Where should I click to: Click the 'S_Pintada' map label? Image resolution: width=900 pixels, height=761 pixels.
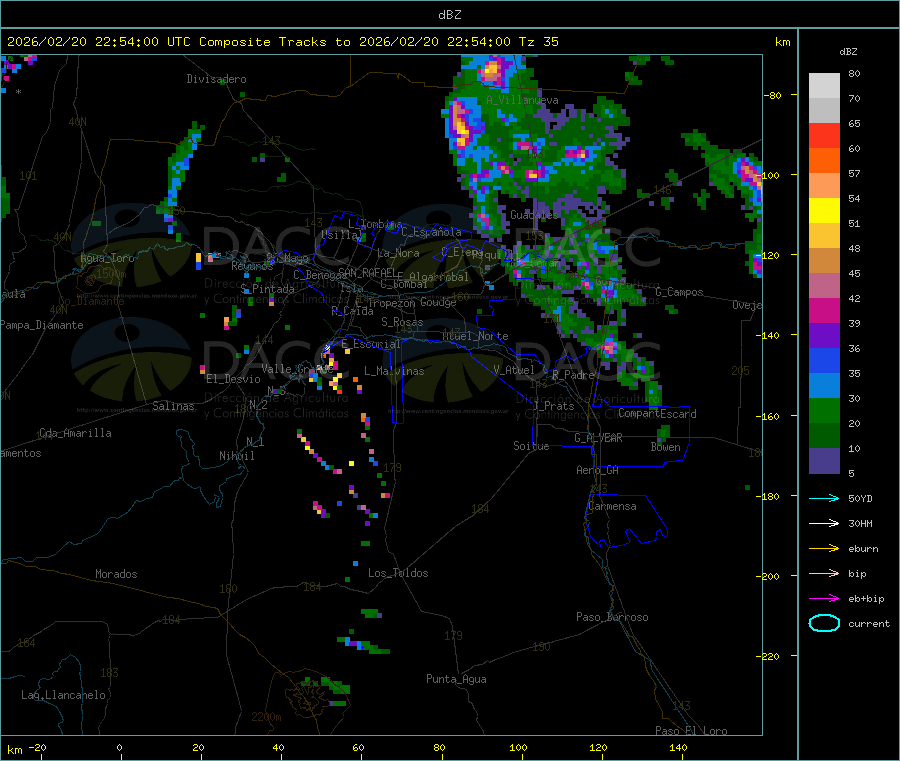click(267, 289)
